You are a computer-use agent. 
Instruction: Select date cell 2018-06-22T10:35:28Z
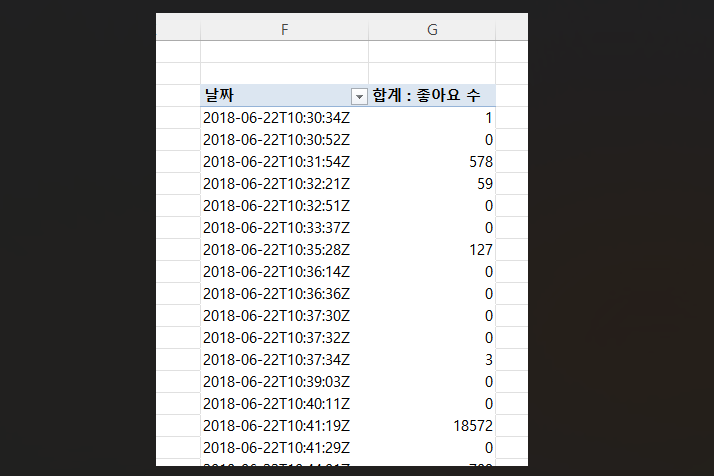(x=277, y=250)
